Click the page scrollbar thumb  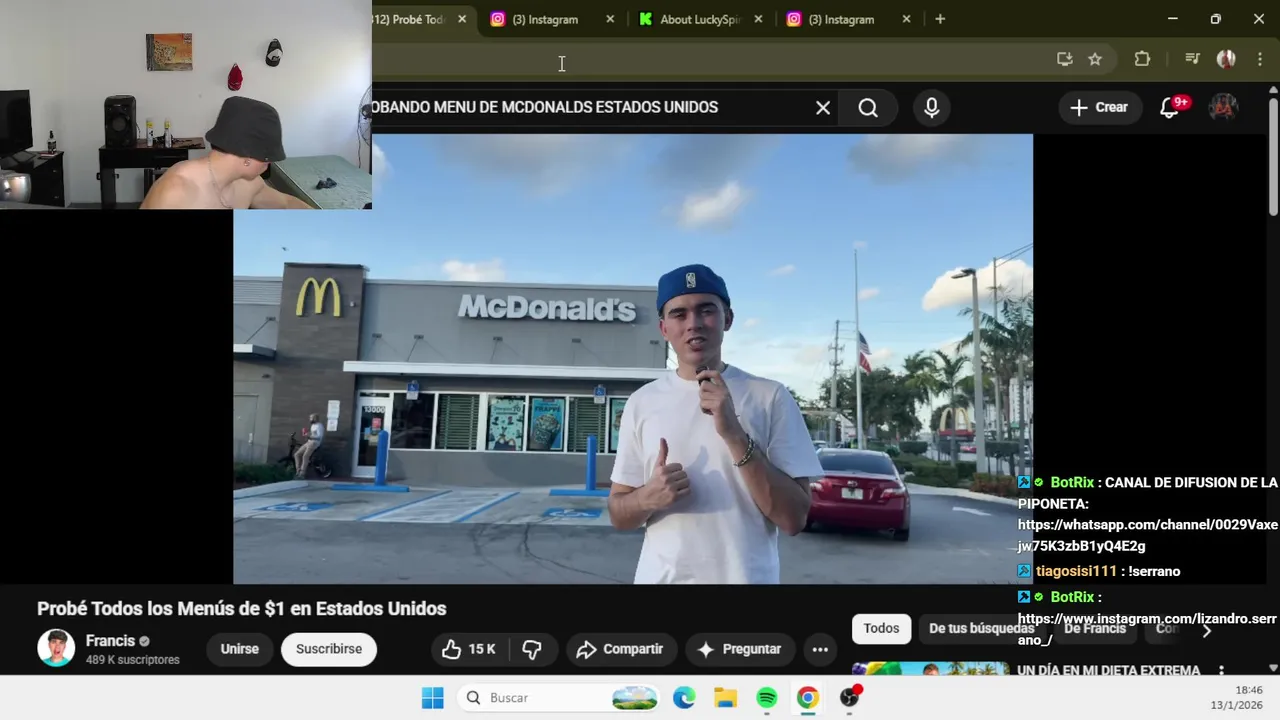[x=1273, y=155]
